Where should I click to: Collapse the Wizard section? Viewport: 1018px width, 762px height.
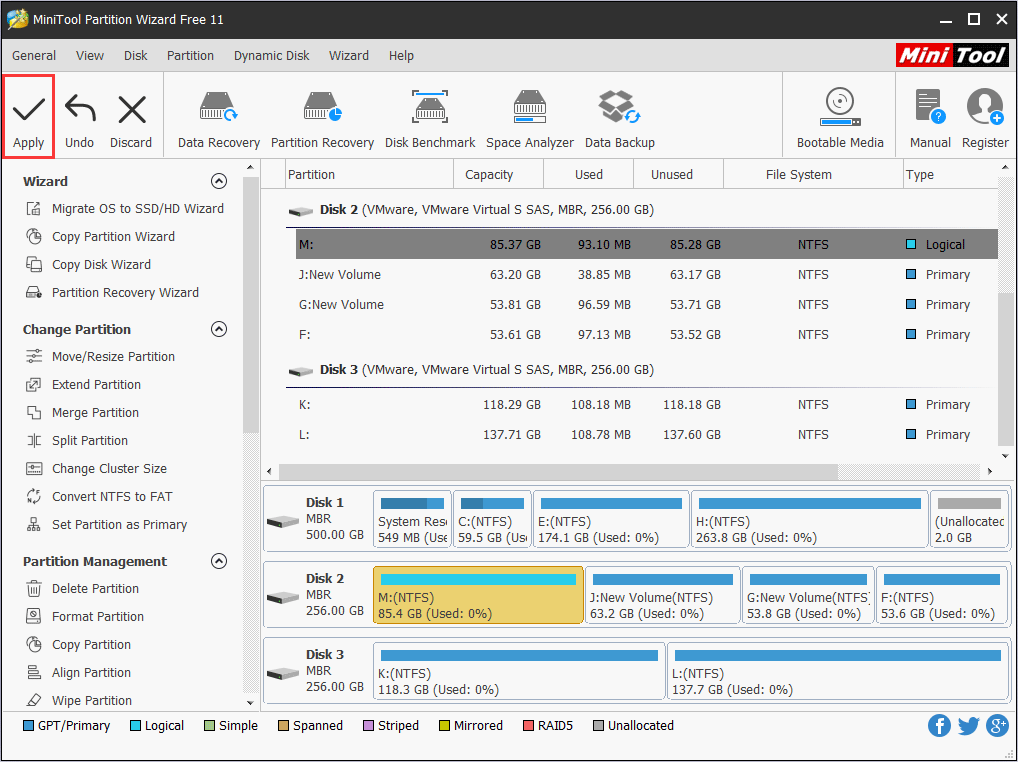coord(219,181)
